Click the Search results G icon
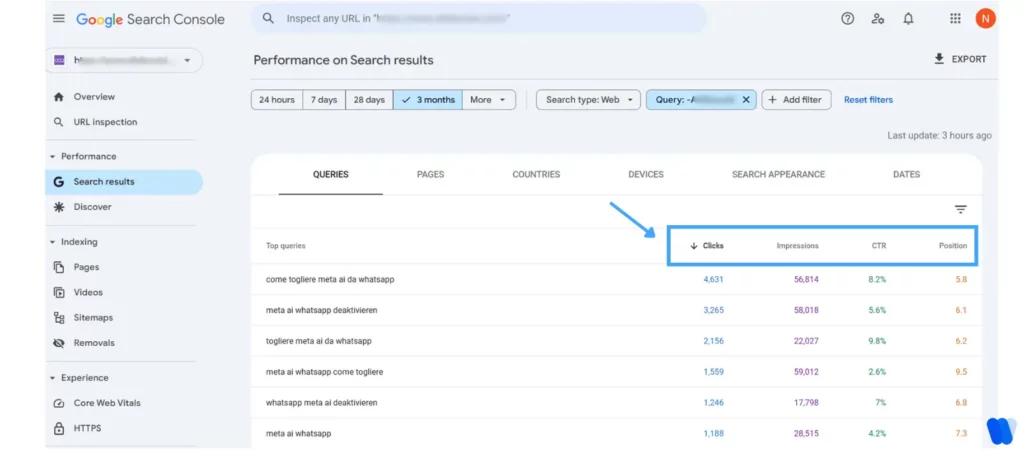The image size is (1024, 451). [59, 182]
